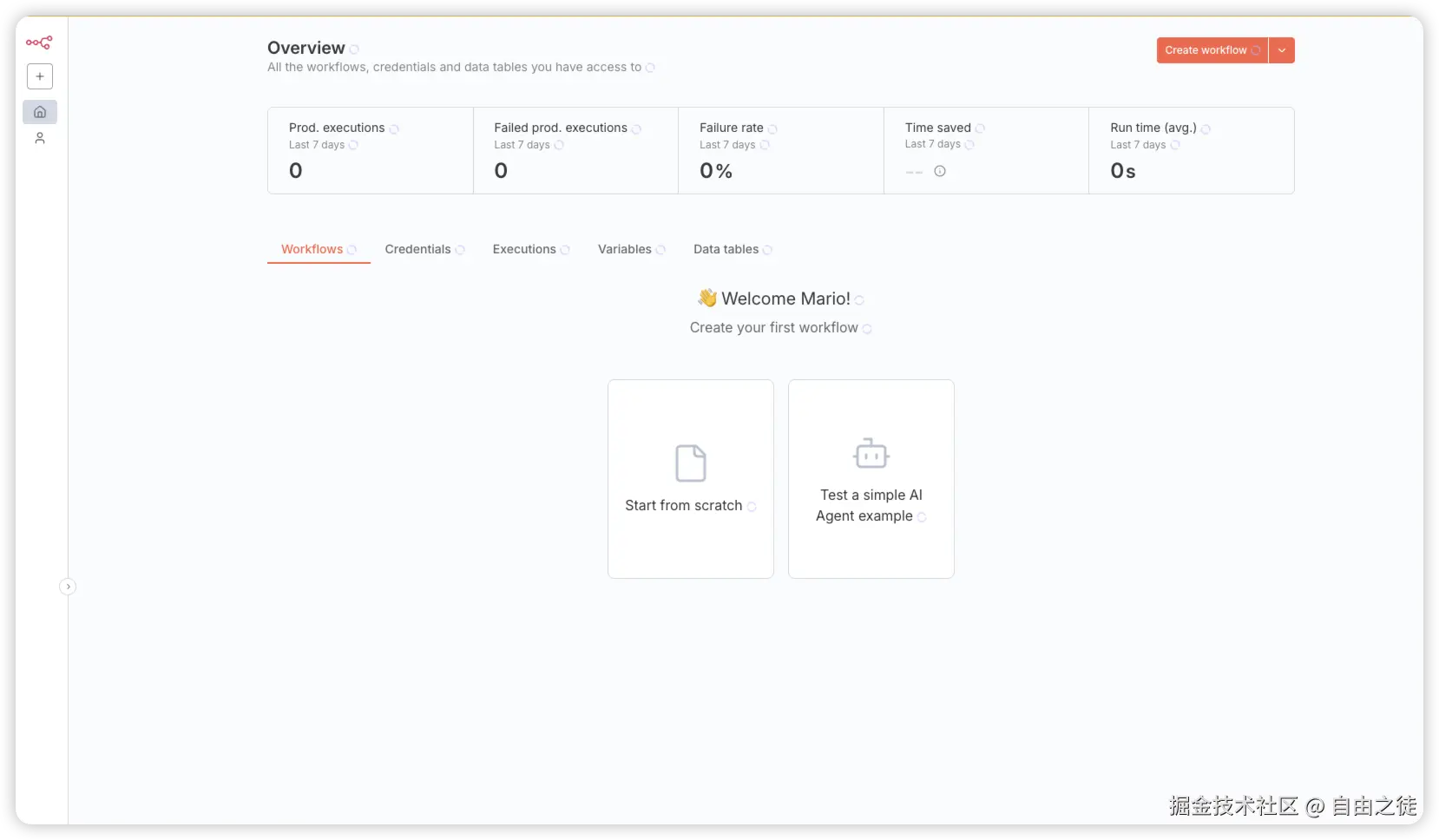Switch to the Data tables tab
This screenshot has width=1439, height=840.
pyautogui.click(x=733, y=249)
